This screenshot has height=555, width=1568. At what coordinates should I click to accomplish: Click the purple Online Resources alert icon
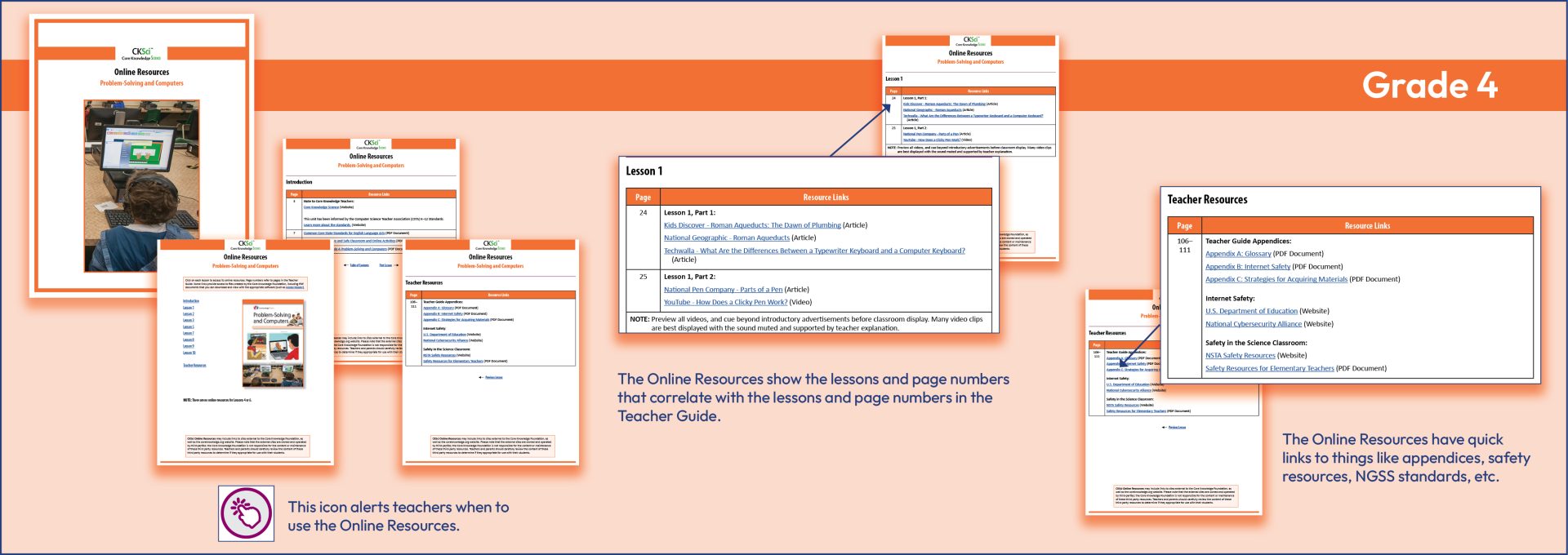[x=246, y=513]
